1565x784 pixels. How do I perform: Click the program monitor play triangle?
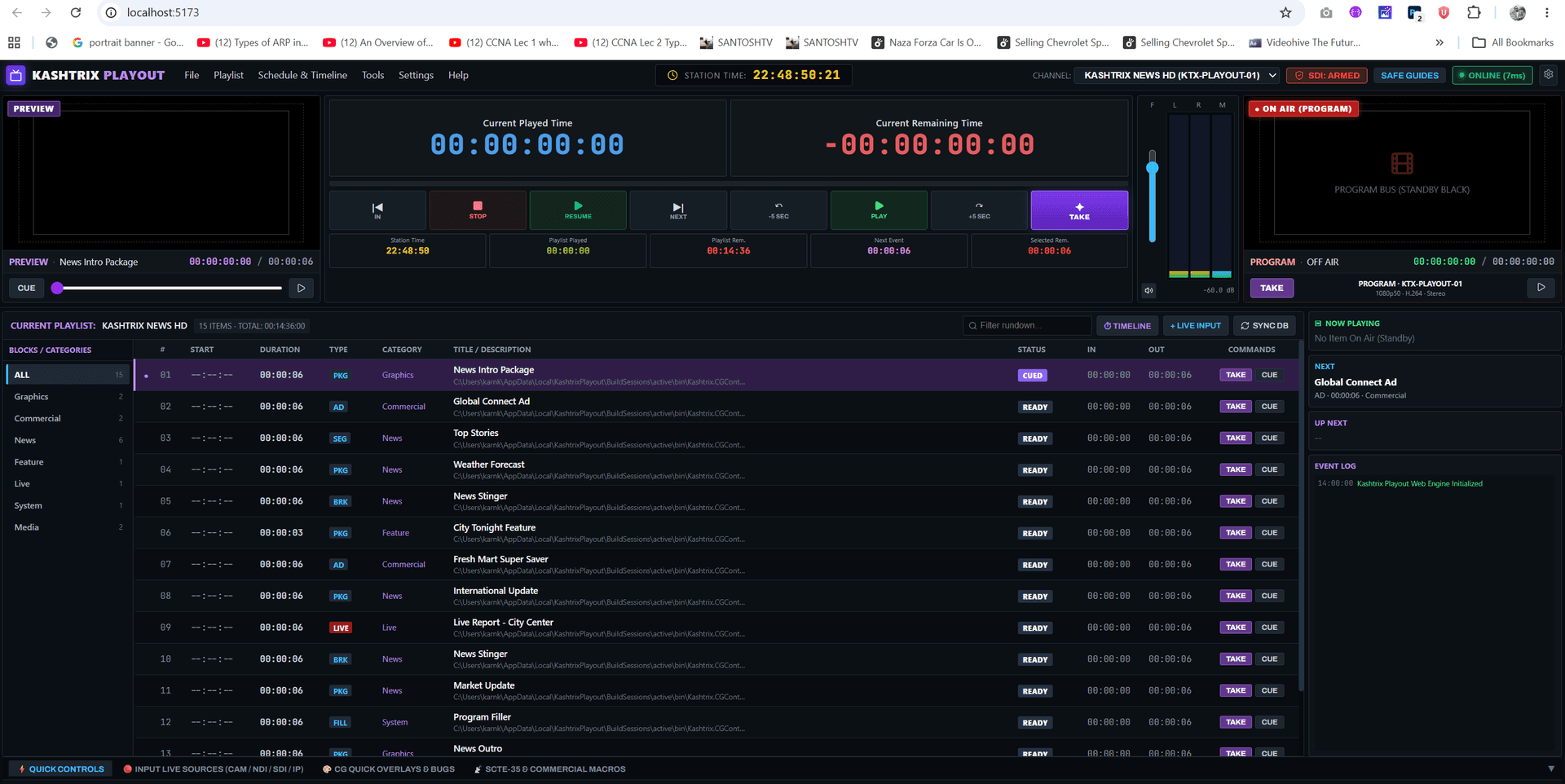tap(1541, 287)
